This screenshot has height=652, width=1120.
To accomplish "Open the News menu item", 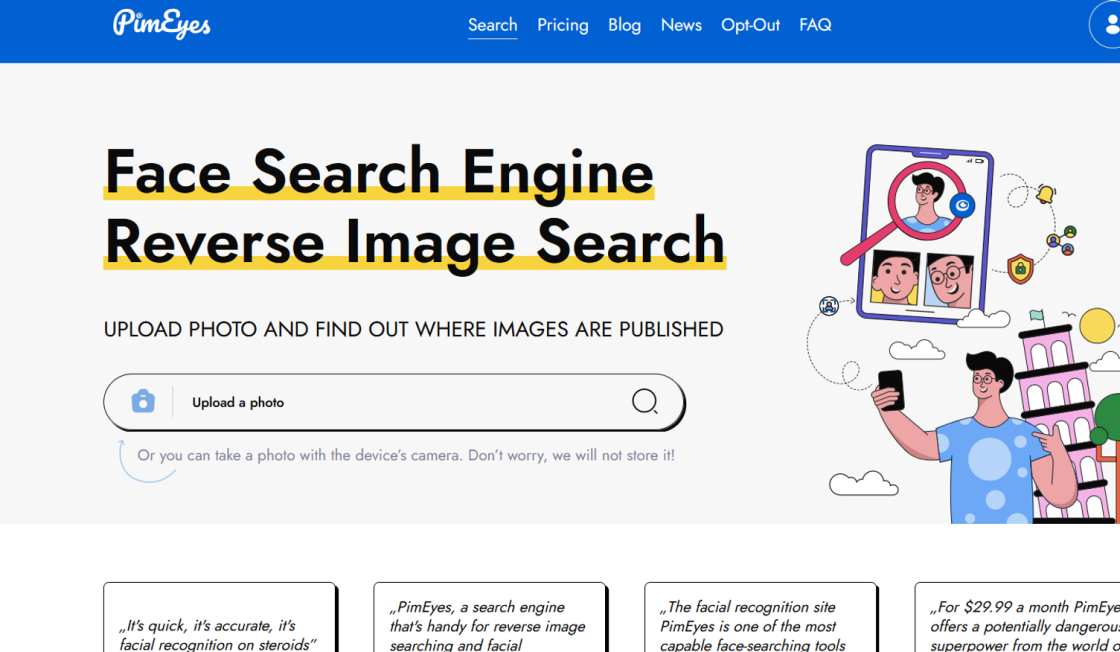I will (x=681, y=25).
